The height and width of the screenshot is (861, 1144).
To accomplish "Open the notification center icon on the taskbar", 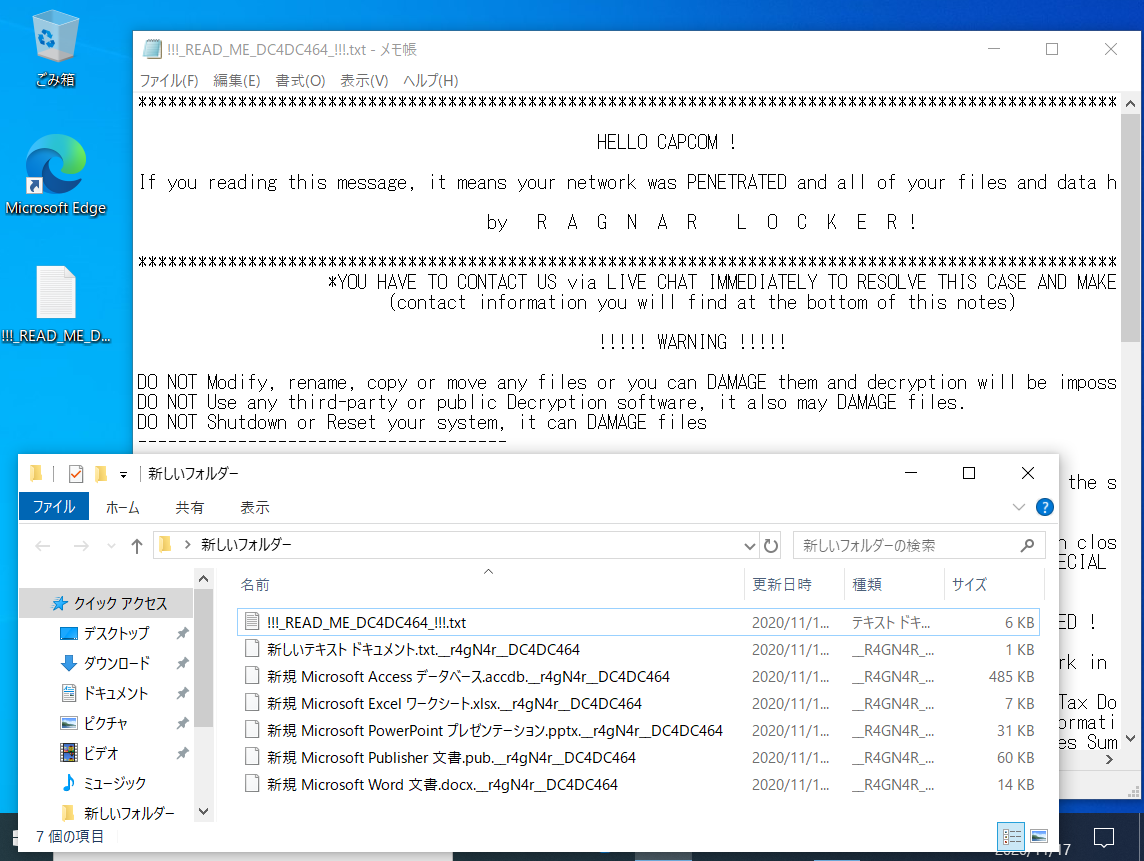I will [x=1104, y=836].
